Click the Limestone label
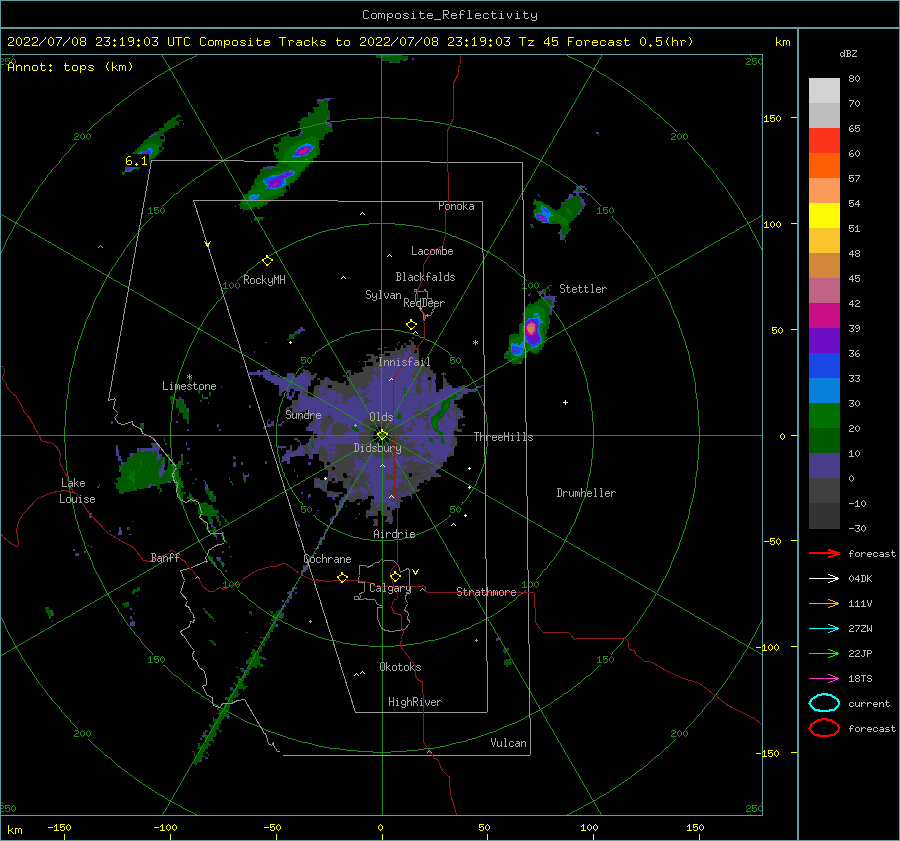Viewport: 900px width, 841px height. coord(189,386)
